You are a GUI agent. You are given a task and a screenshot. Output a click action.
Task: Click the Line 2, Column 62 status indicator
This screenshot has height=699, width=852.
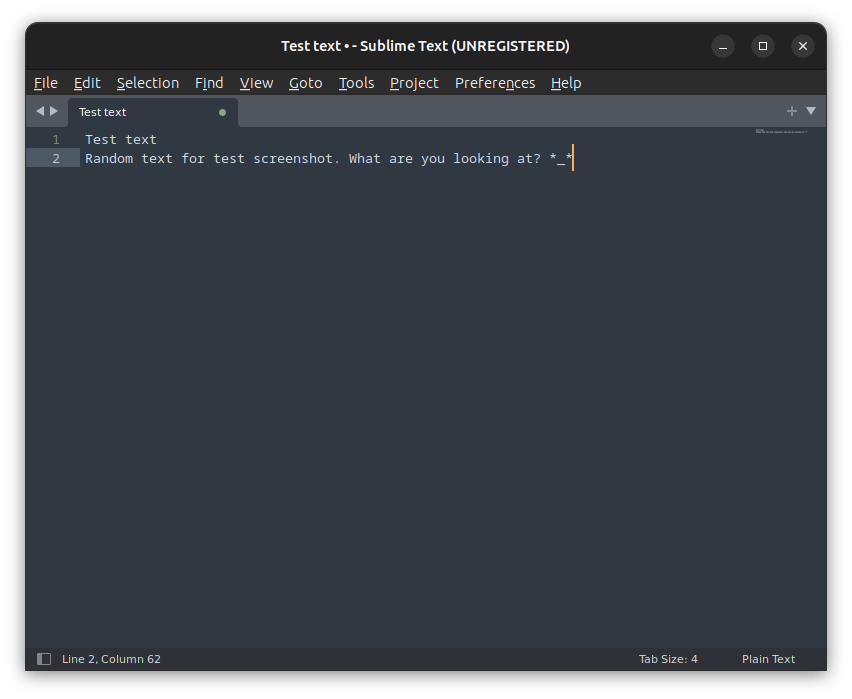point(110,658)
